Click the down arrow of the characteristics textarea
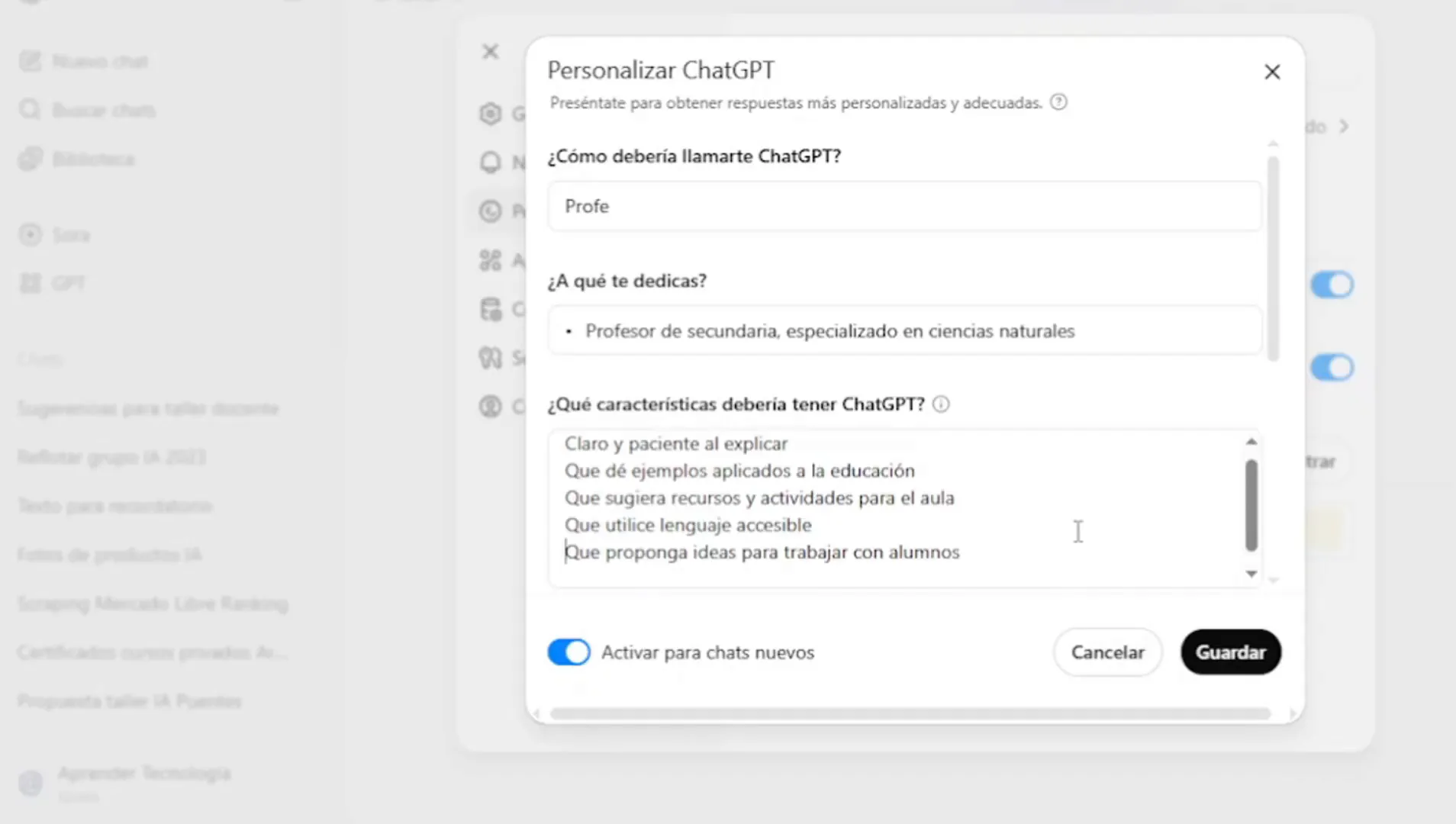Screen dimensions: 1456x824 click(x=1251, y=574)
